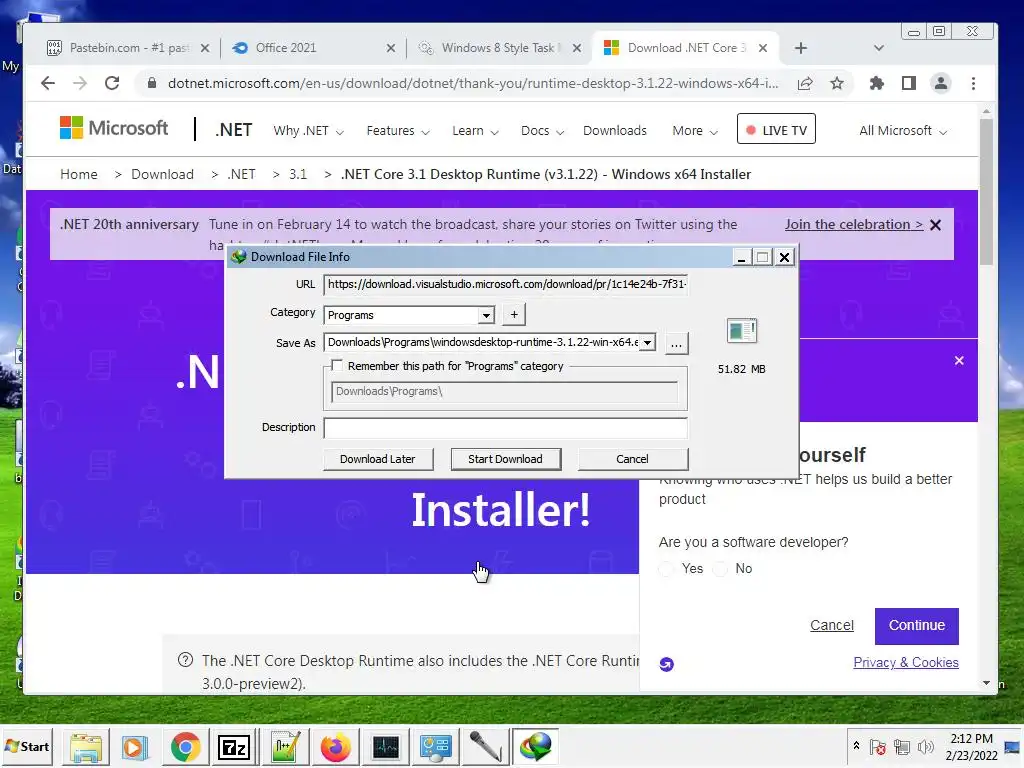
Task: Click the share page icon in address bar
Action: pos(805,83)
